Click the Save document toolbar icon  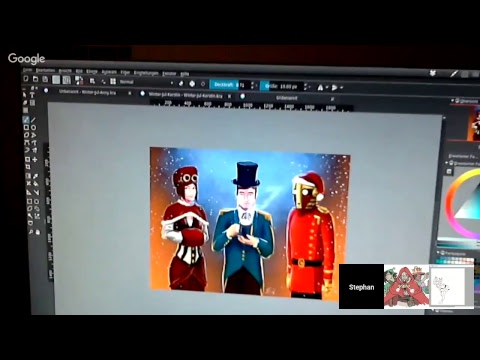(45, 79)
